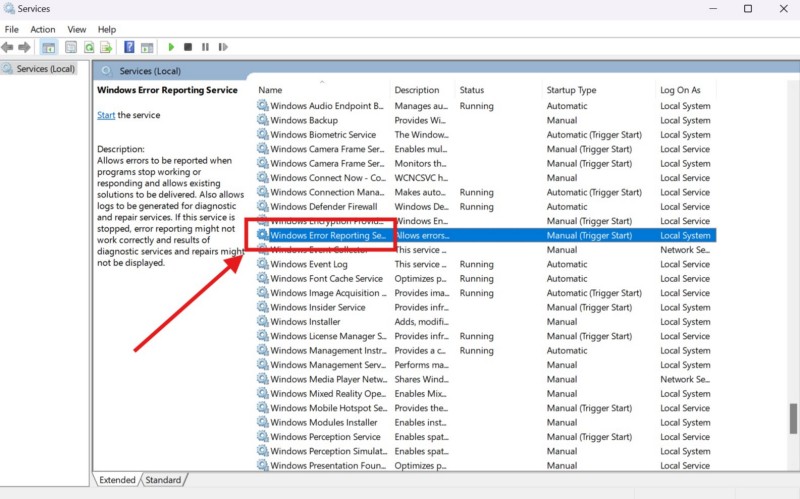Toggle Show/Hide Console Tree toolbar icon

tap(48, 47)
